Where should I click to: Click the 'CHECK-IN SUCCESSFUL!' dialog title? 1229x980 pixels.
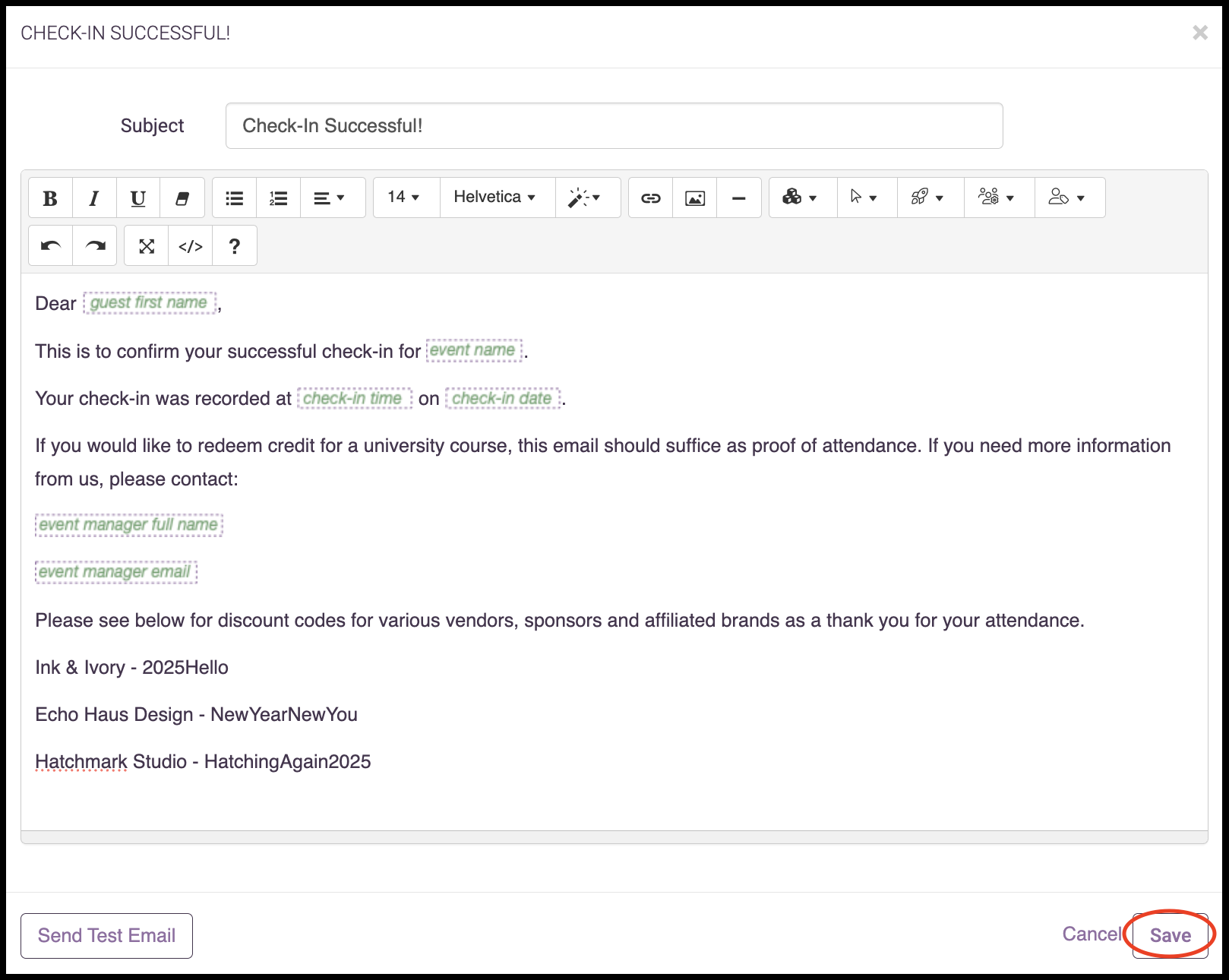click(x=125, y=33)
